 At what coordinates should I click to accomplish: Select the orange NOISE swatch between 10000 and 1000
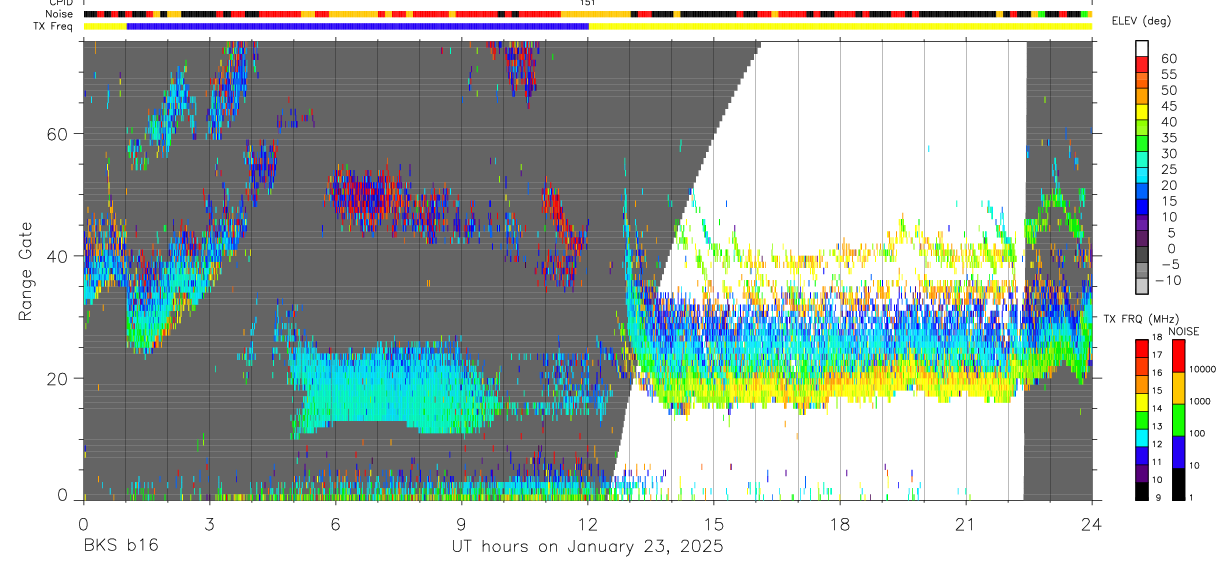(x=1177, y=387)
